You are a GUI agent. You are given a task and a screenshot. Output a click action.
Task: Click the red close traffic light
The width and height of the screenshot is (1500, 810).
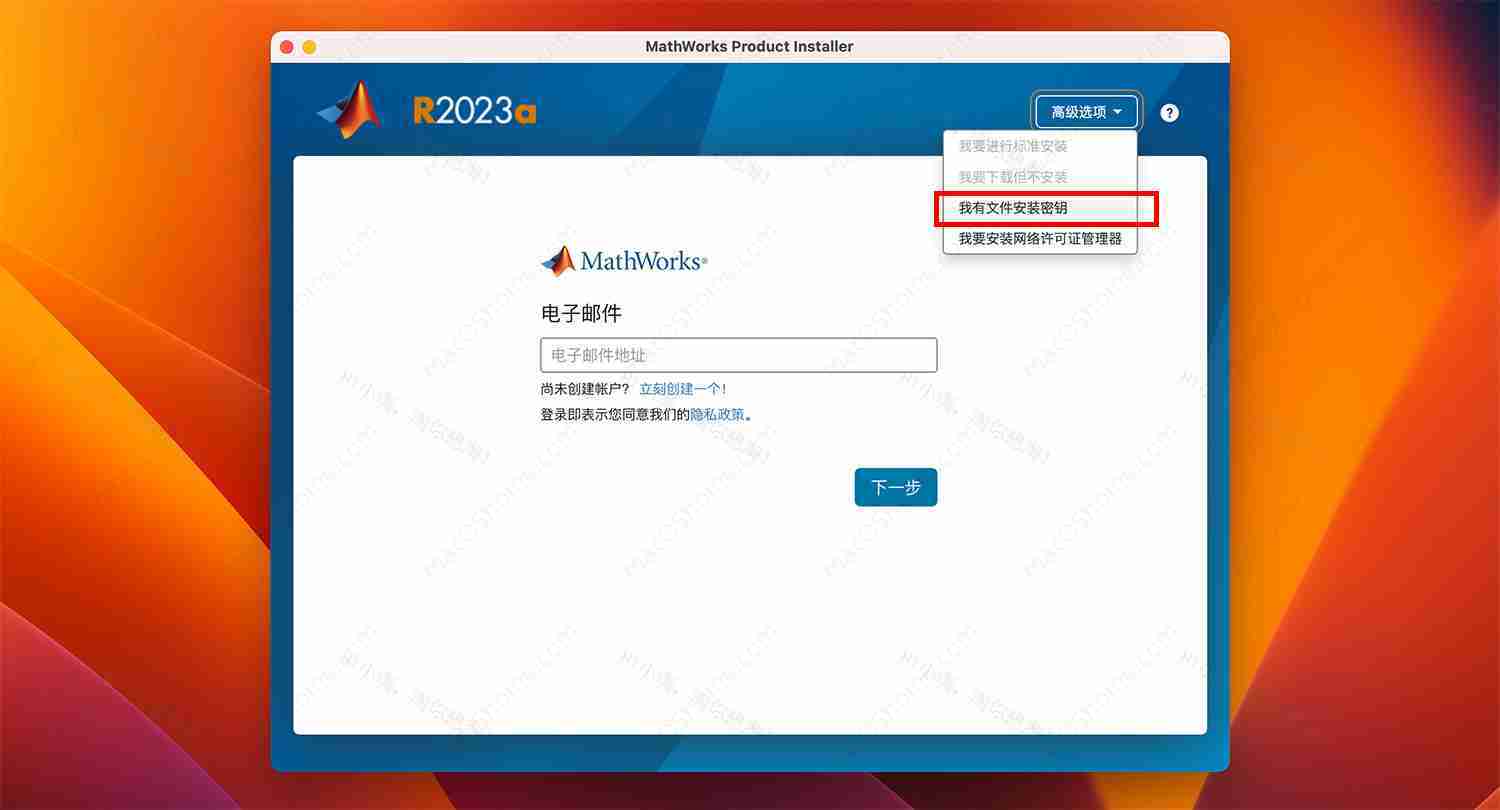coord(287,46)
